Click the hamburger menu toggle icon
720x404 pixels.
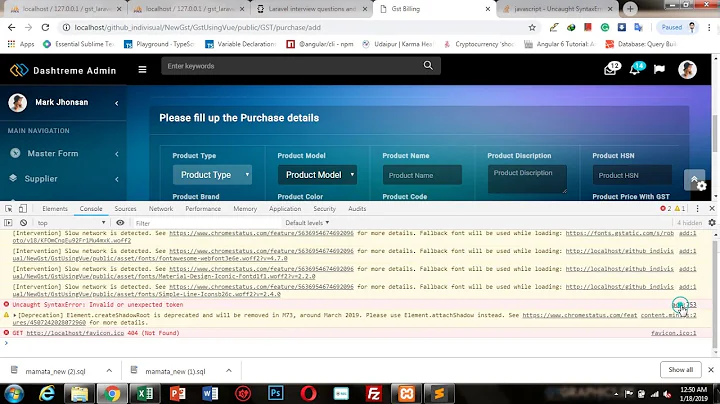(x=143, y=69)
